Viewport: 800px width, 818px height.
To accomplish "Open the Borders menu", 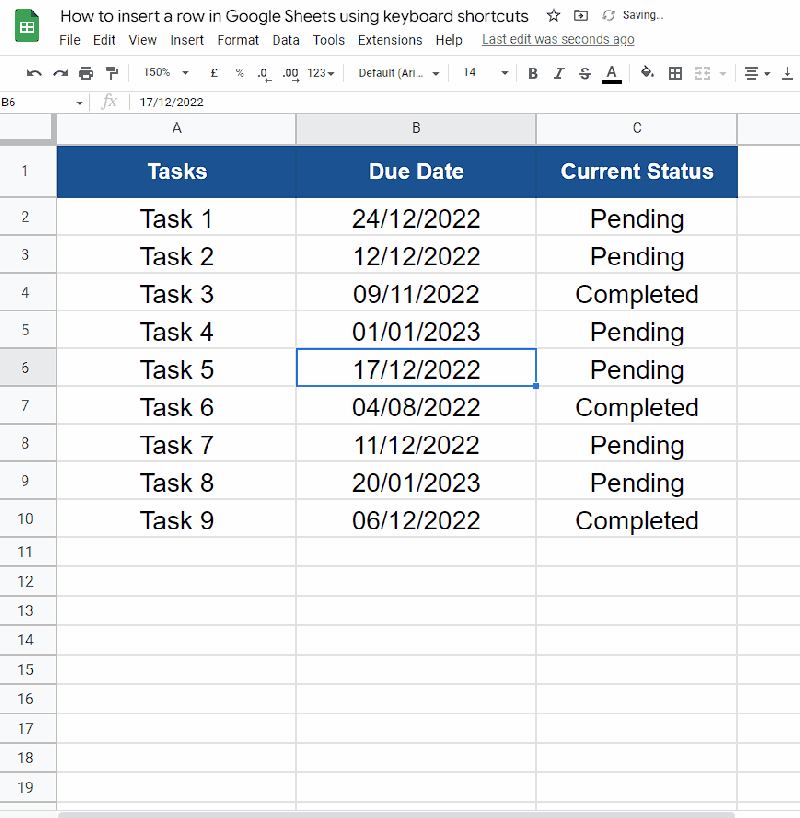I will tap(675, 72).
